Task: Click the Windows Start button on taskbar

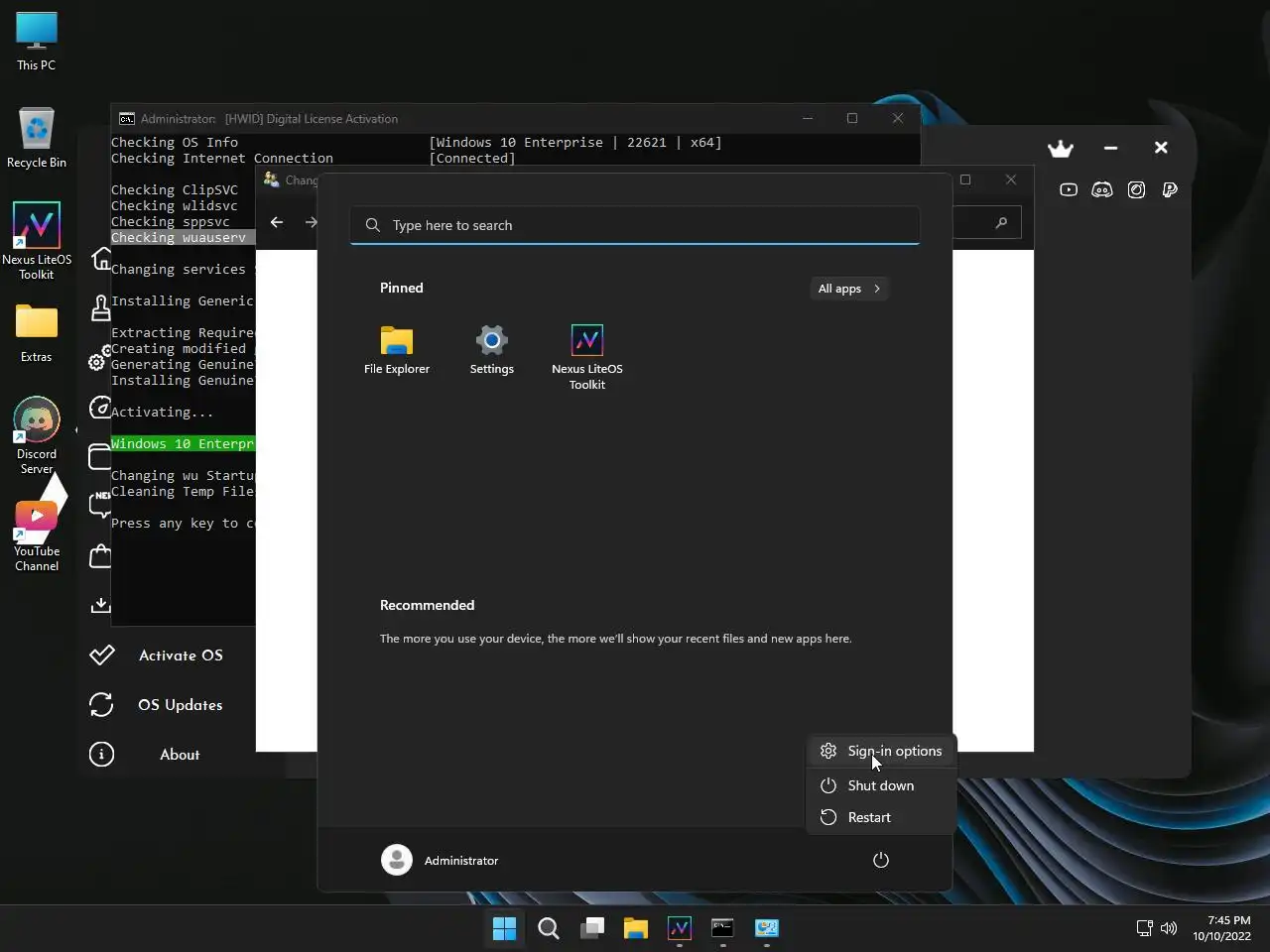Action: [505, 928]
